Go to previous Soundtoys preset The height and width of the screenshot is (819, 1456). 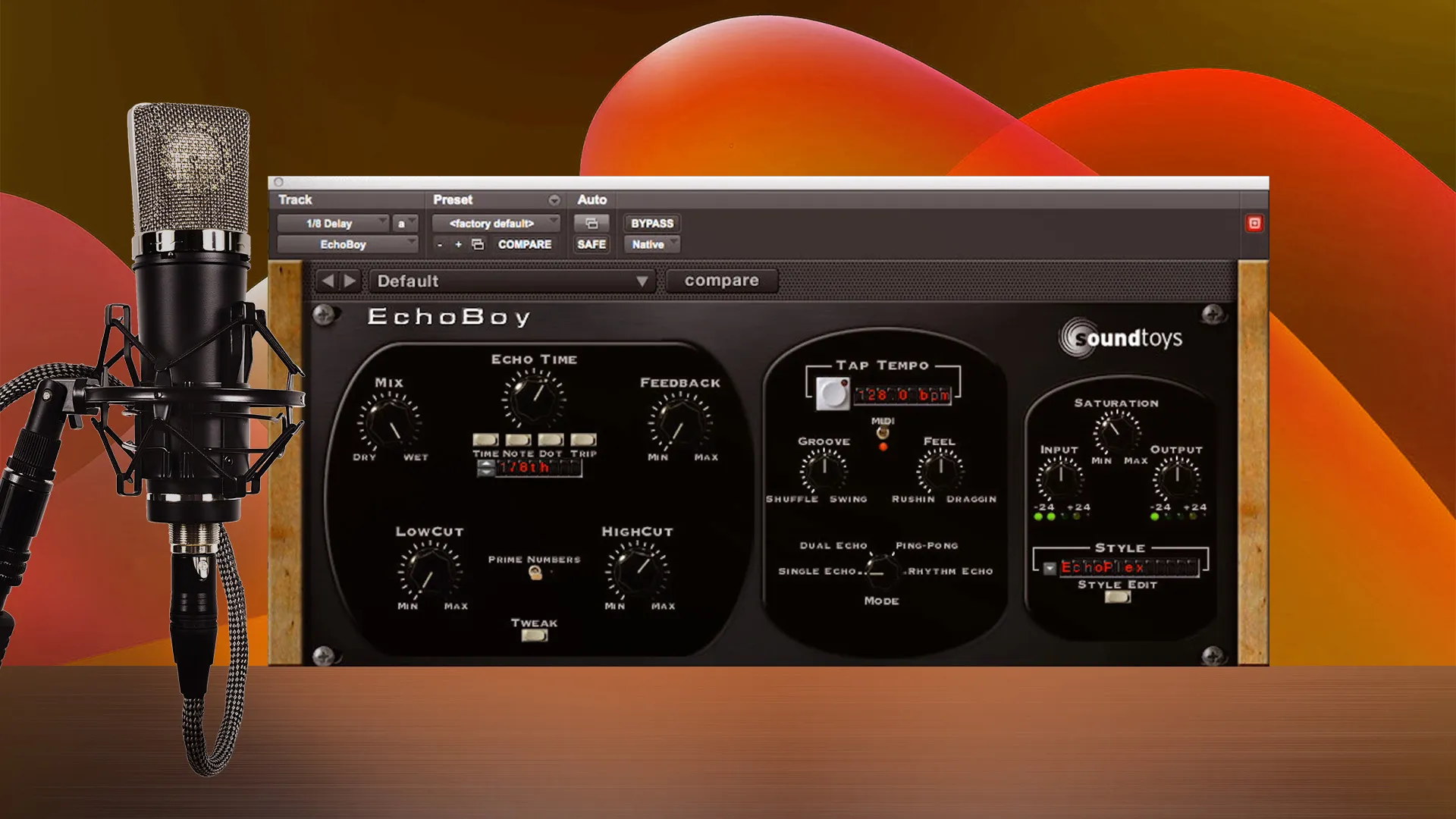click(328, 281)
